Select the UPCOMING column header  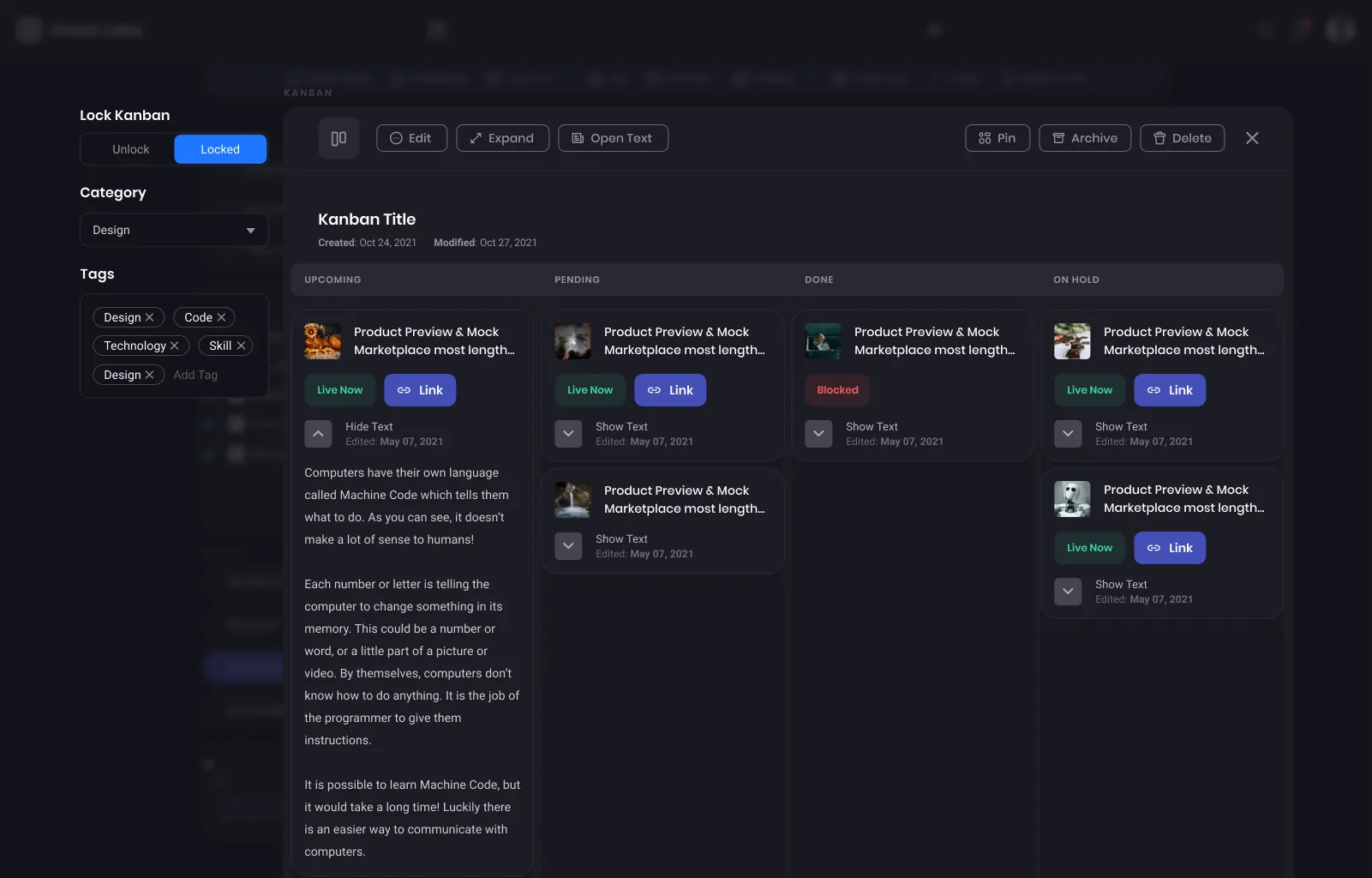pyautogui.click(x=333, y=280)
